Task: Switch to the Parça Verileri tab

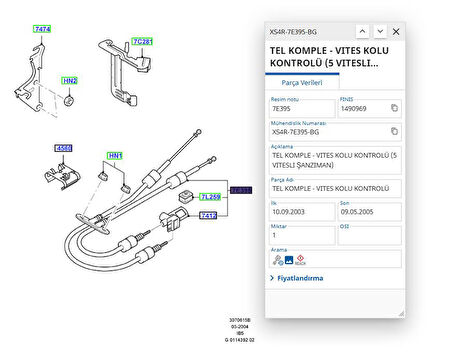Action: click(302, 83)
